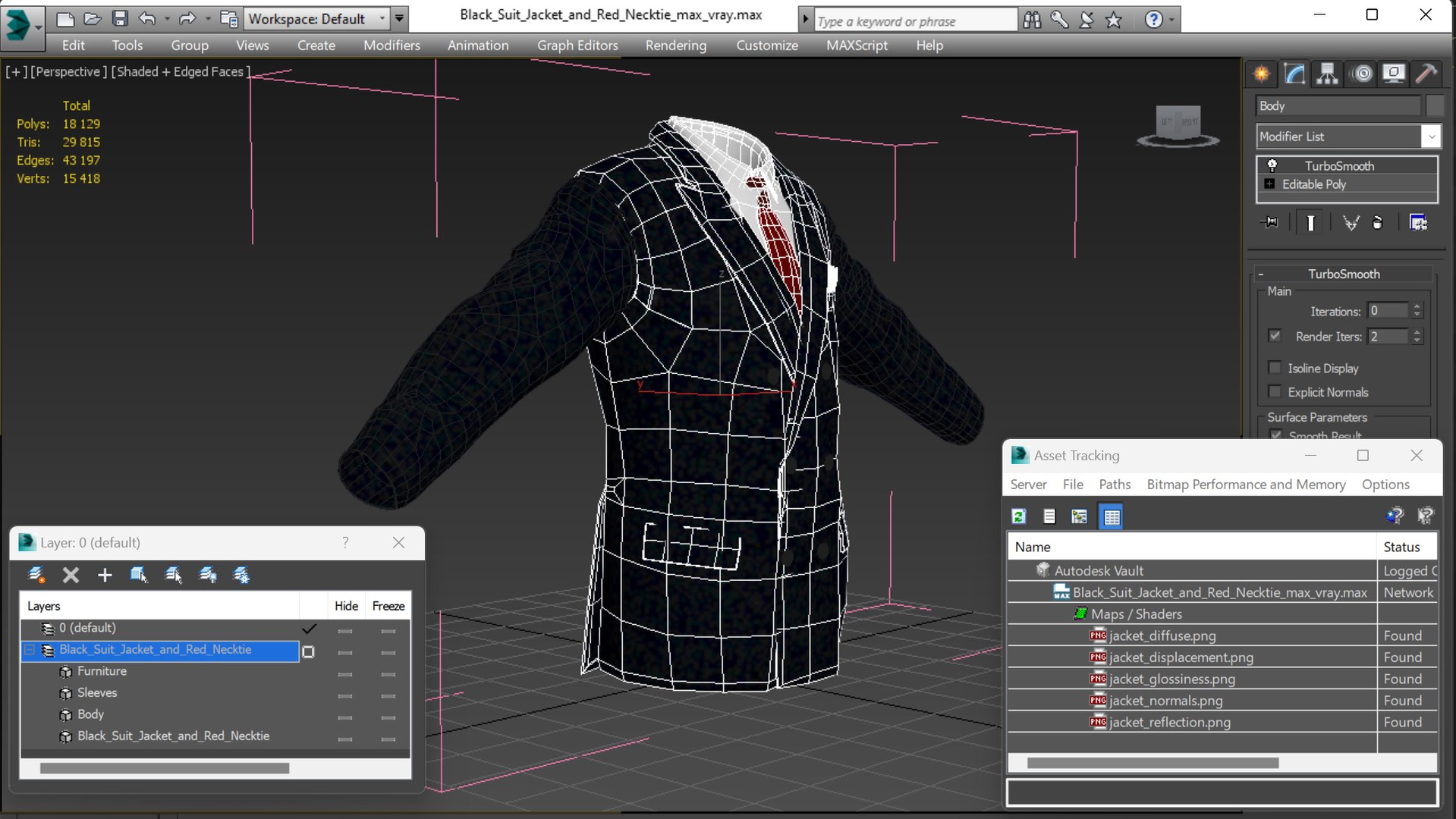The width and height of the screenshot is (1456, 819).
Task: Click the New Scene file icon
Action: (65, 18)
